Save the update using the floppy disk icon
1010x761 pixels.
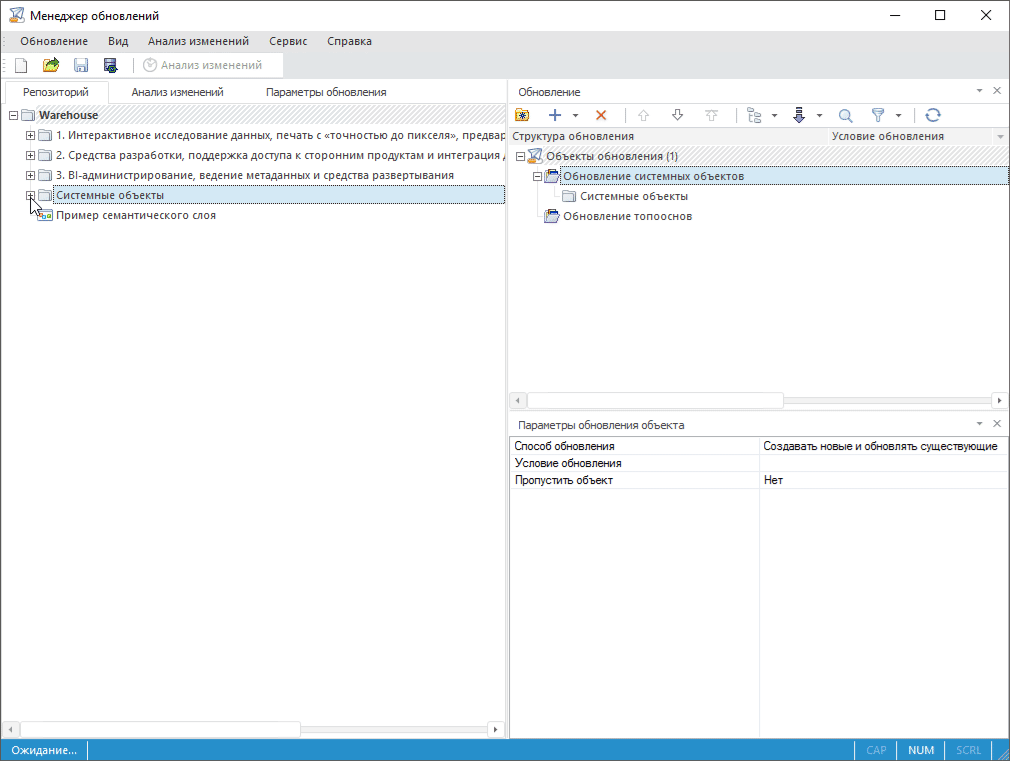81,65
